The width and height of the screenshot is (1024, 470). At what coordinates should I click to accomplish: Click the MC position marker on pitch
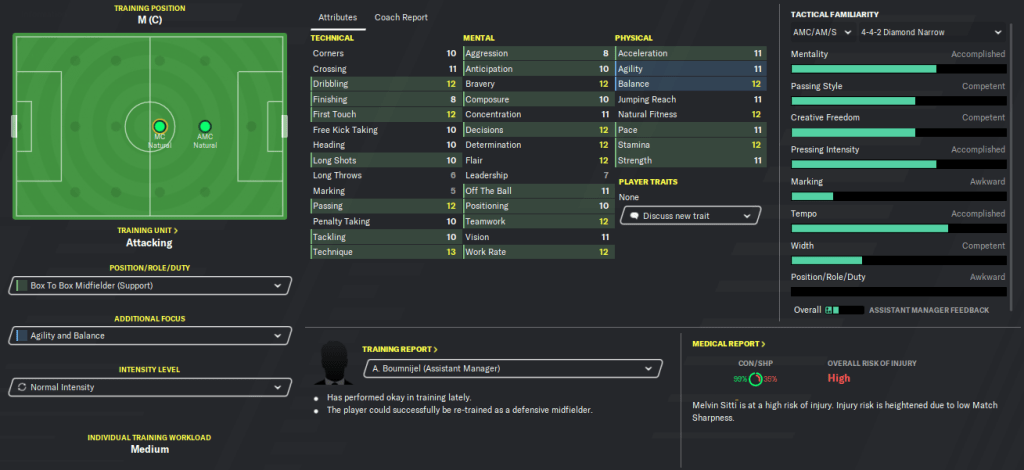158,126
